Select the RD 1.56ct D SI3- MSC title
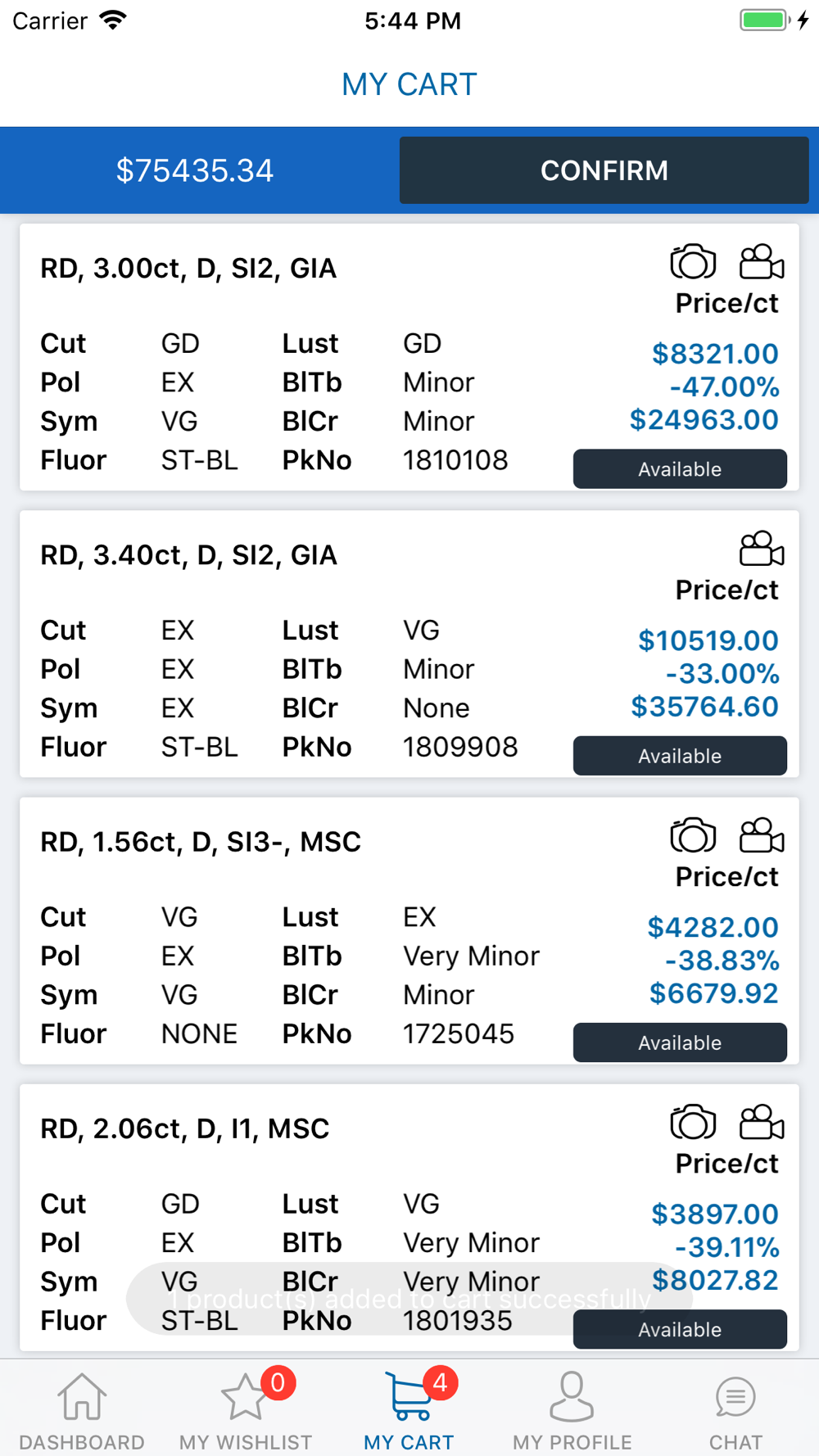 tap(201, 842)
